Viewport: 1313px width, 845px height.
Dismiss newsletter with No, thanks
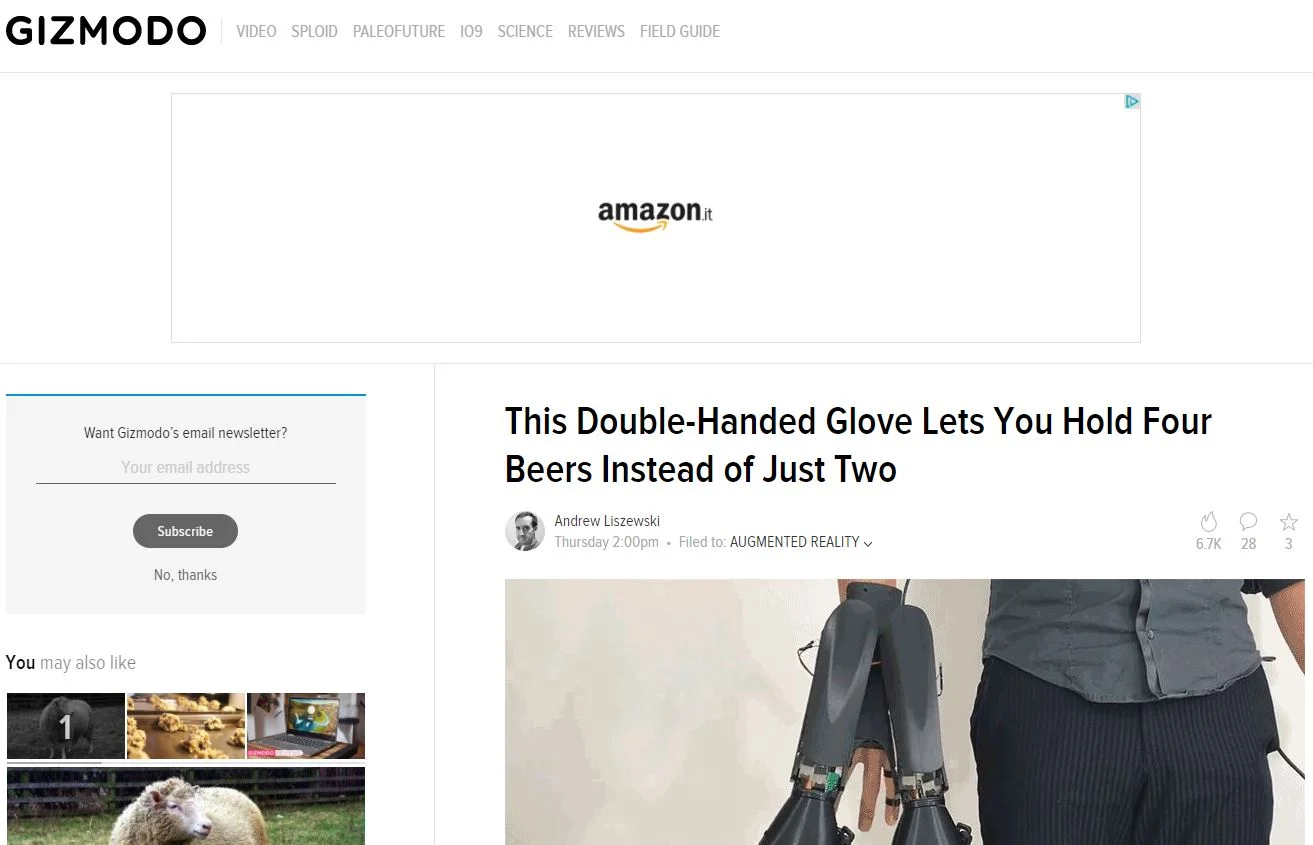[x=185, y=575]
